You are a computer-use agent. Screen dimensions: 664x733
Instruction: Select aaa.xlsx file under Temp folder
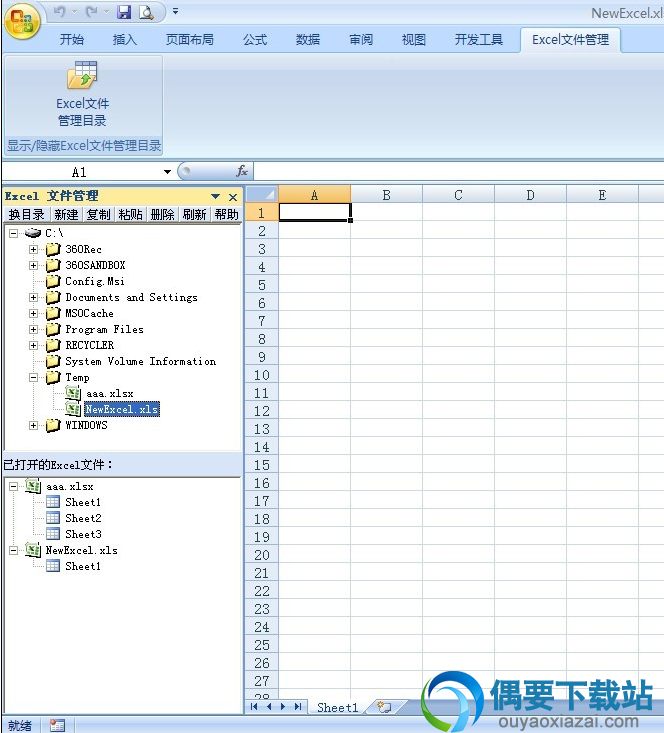[110, 394]
